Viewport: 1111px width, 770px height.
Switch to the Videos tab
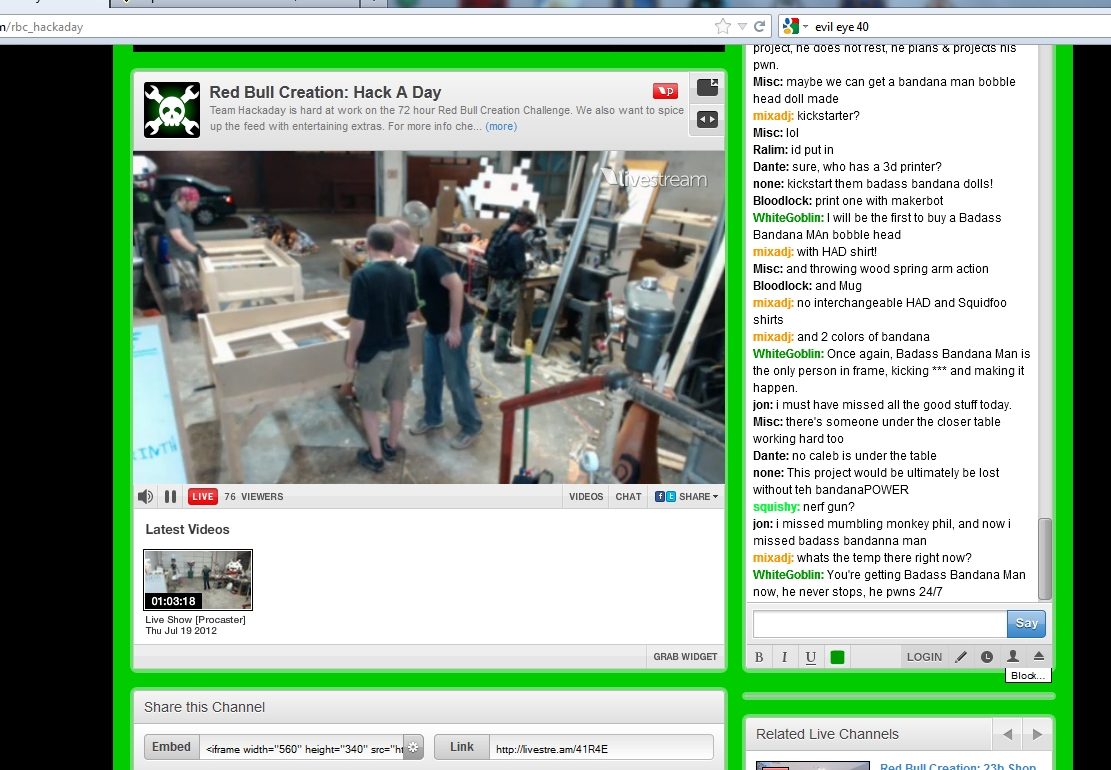(x=586, y=496)
